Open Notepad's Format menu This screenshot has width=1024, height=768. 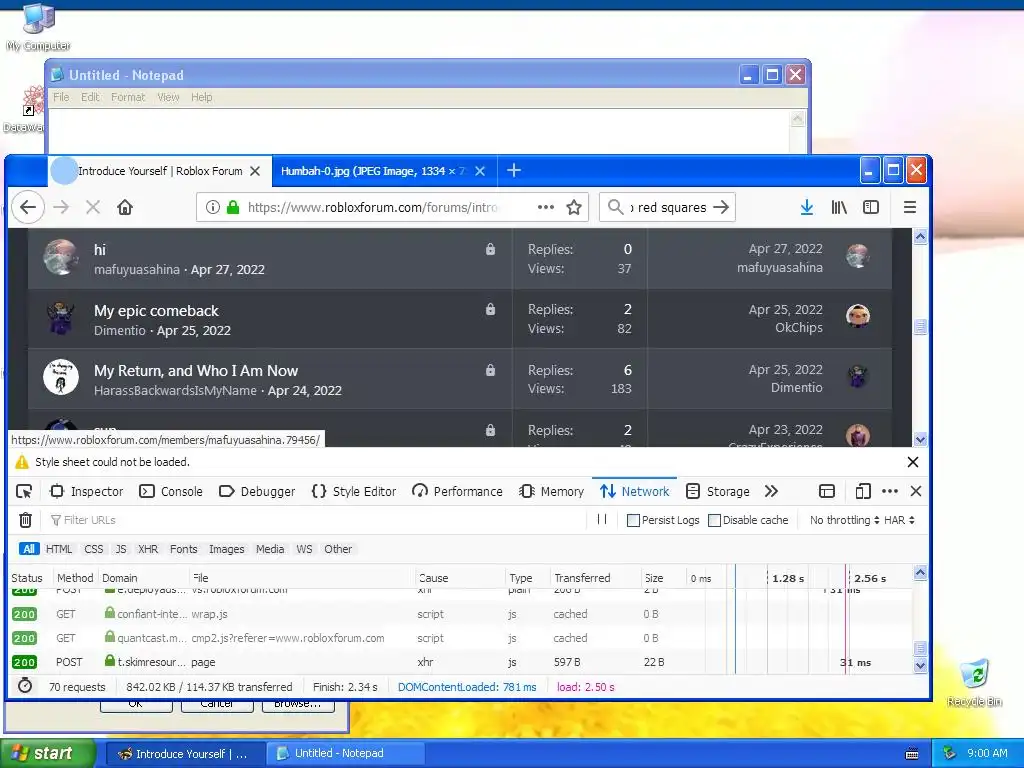[128, 97]
